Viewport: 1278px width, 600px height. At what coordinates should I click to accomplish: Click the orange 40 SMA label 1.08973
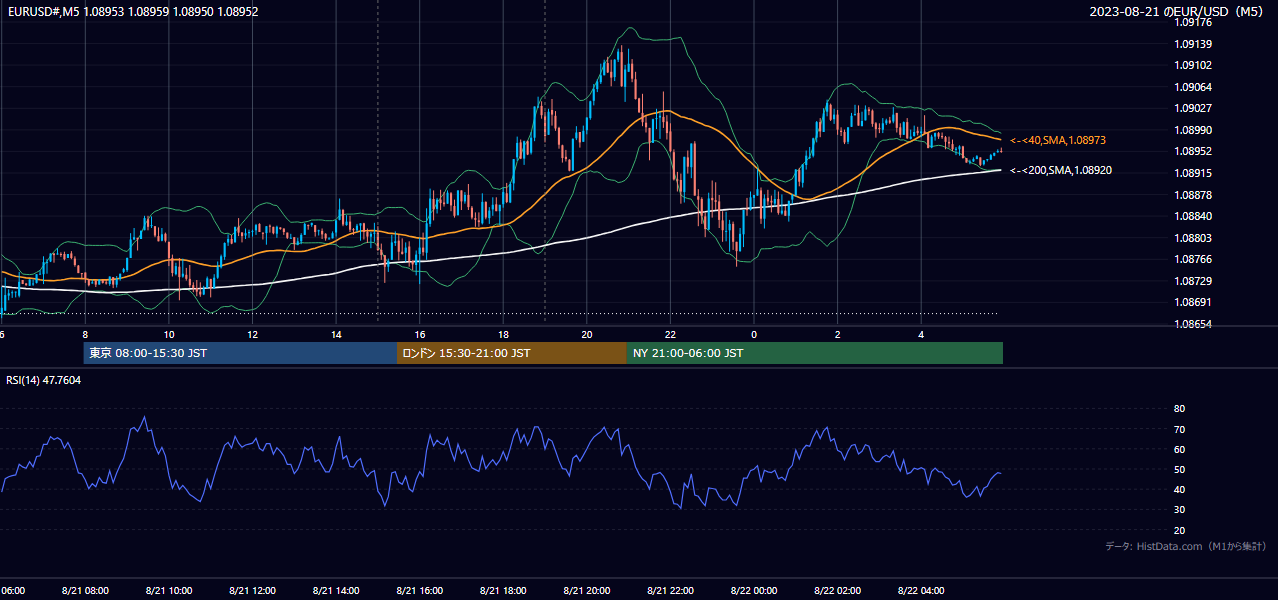coord(1058,140)
